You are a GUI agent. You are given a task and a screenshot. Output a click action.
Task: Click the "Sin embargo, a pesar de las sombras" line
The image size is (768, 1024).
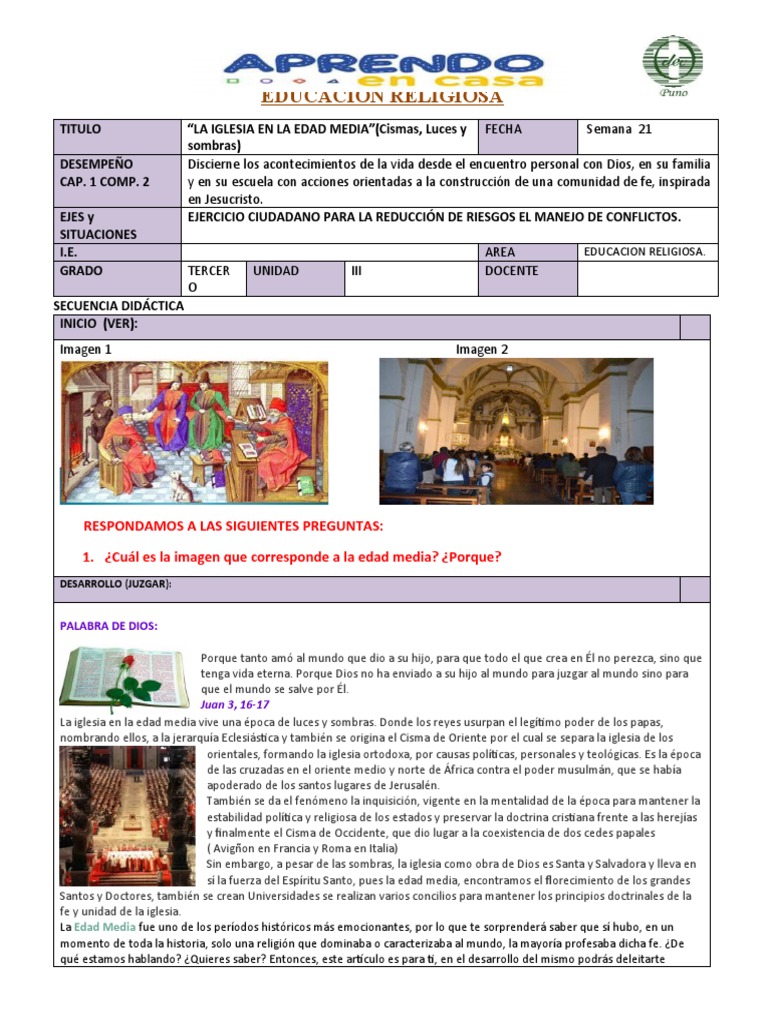pos(451,864)
